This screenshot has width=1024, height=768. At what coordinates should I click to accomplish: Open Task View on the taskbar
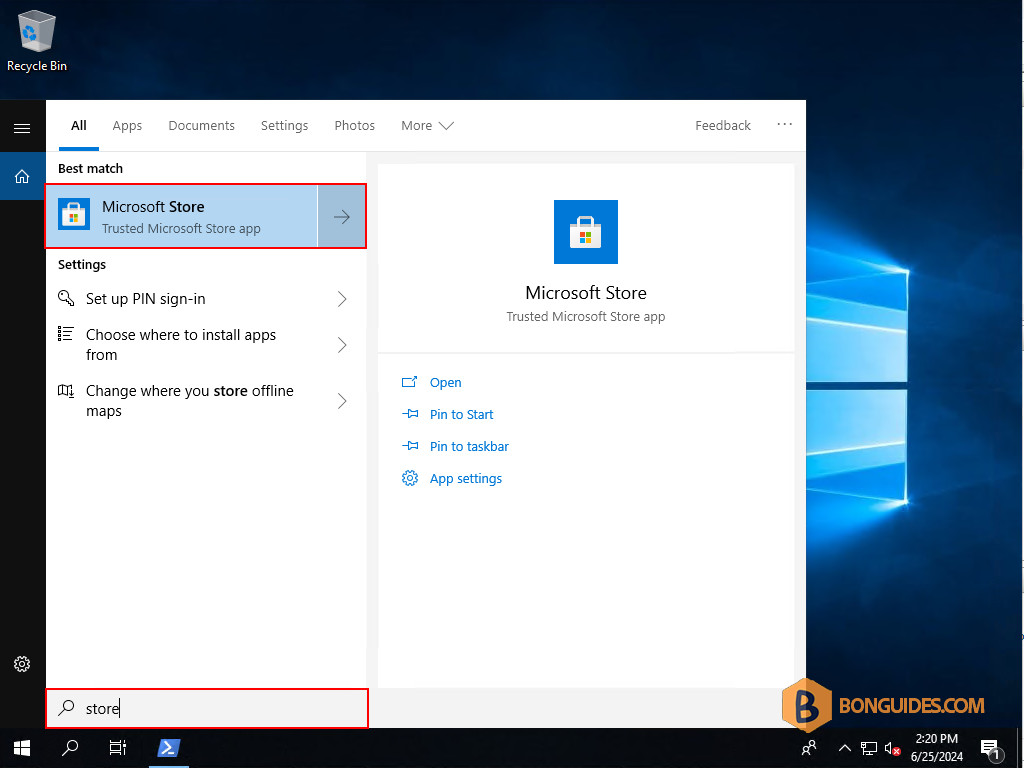(118, 748)
